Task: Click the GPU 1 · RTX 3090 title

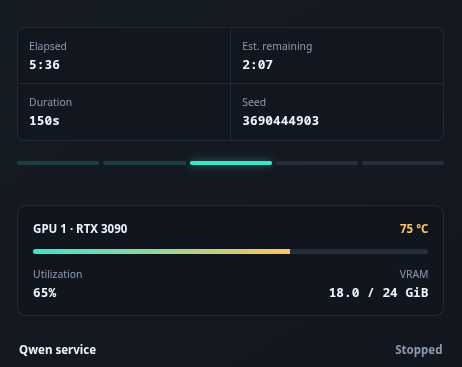Action: [80, 229]
